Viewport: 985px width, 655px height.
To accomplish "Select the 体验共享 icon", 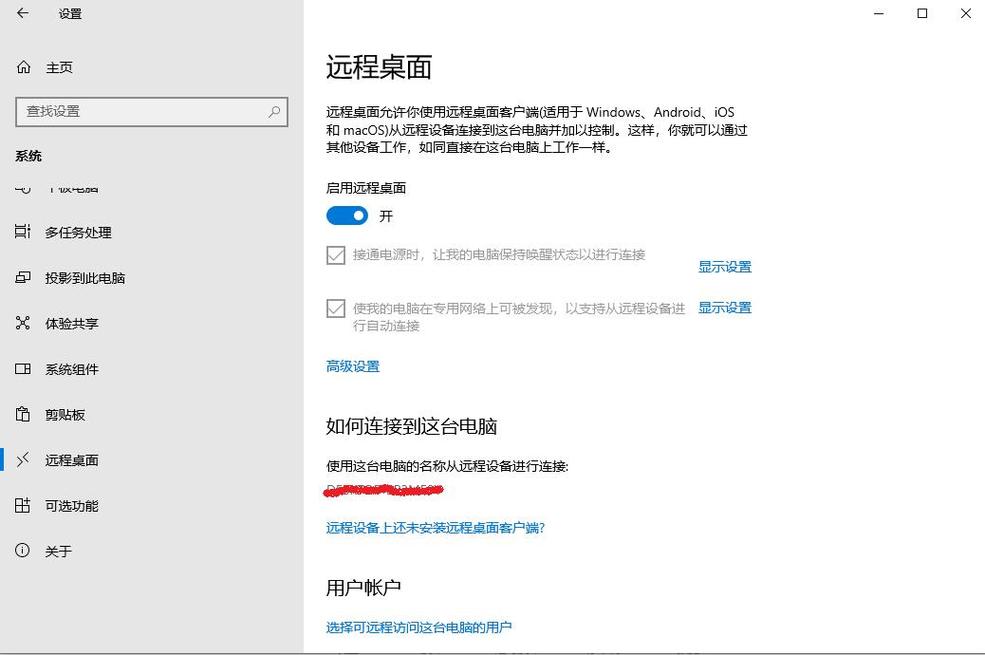I will click(x=23, y=323).
